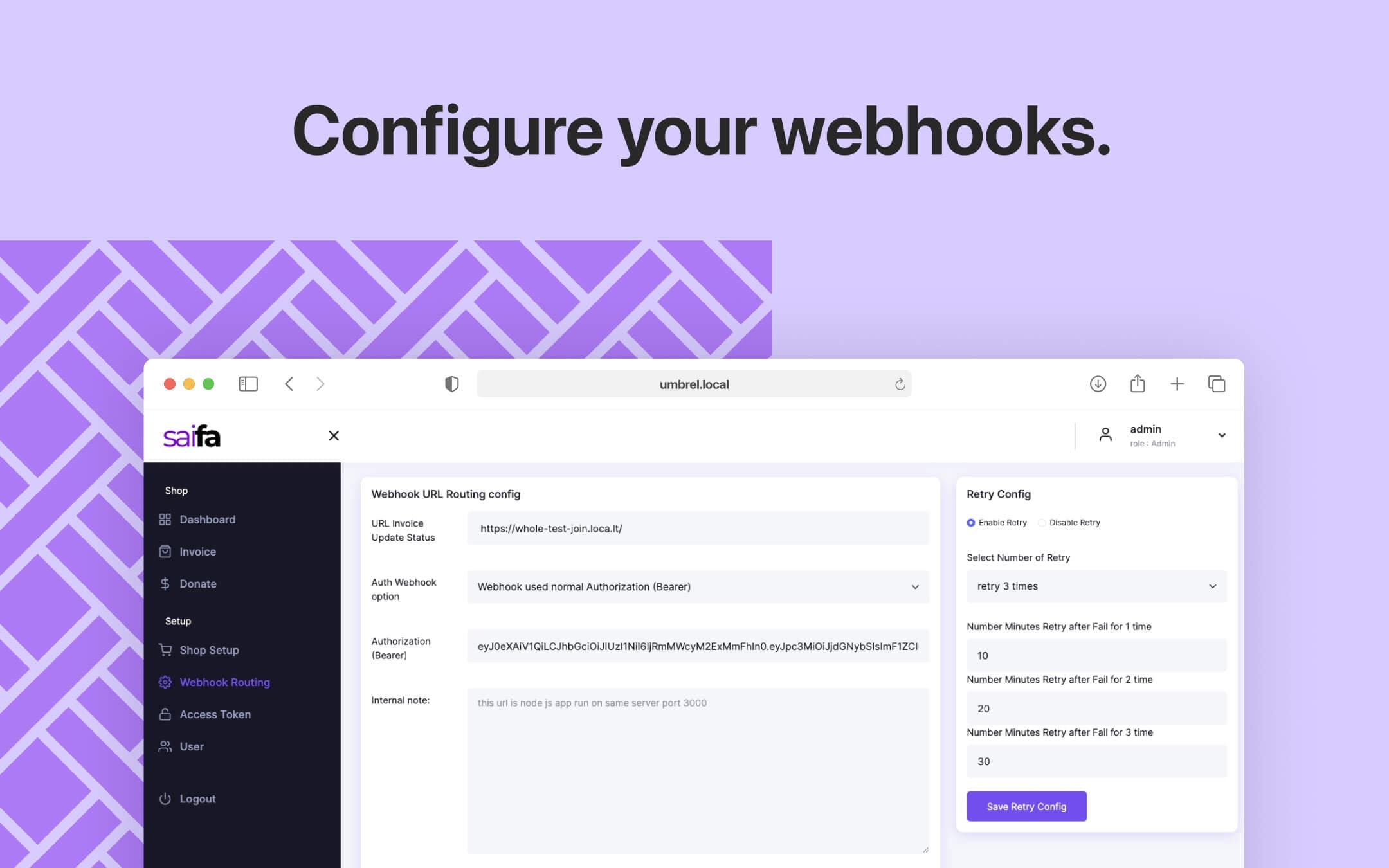
Task: Click the Webhook Routing icon
Action: tap(164, 682)
